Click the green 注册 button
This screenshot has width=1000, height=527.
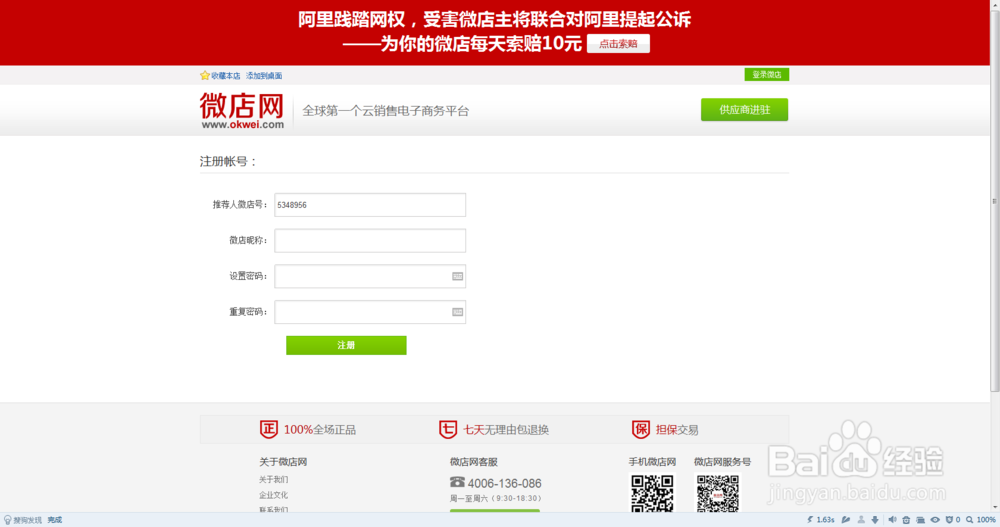[x=346, y=345]
